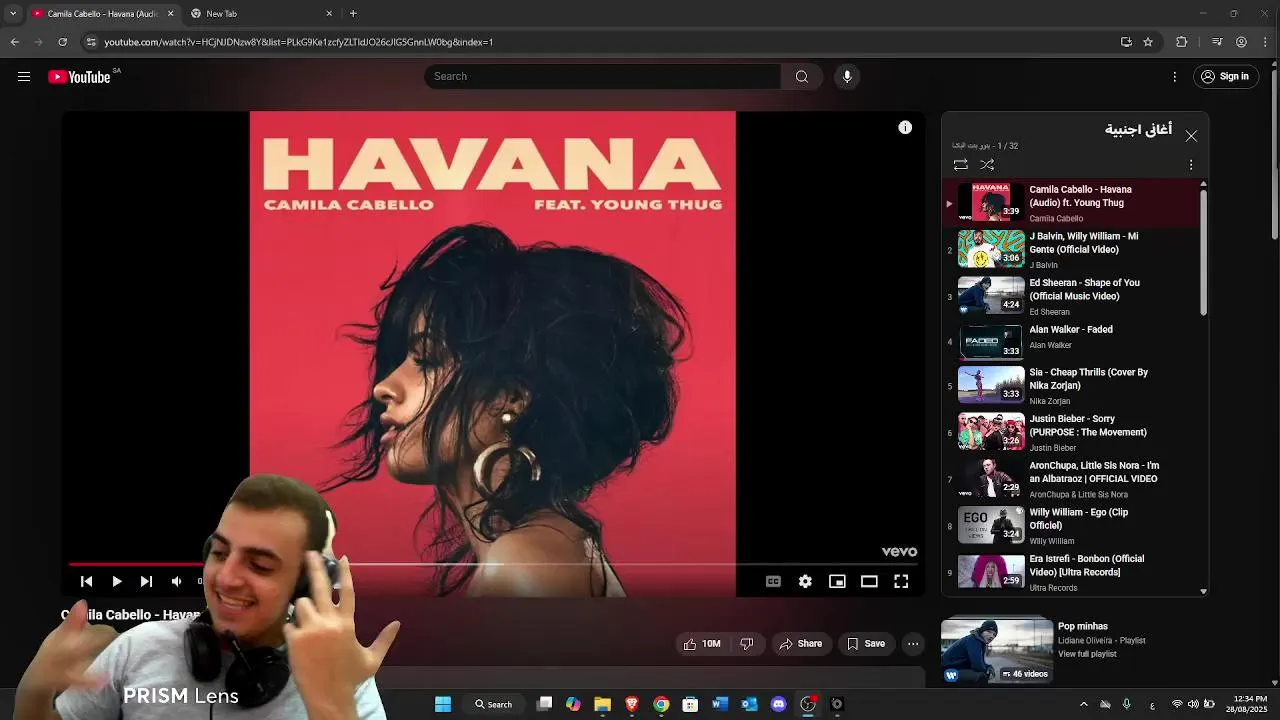Go to the YouTube home logo
The height and width of the screenshot is (720, 1280).
pyautogui.click(x=79, y=77)
